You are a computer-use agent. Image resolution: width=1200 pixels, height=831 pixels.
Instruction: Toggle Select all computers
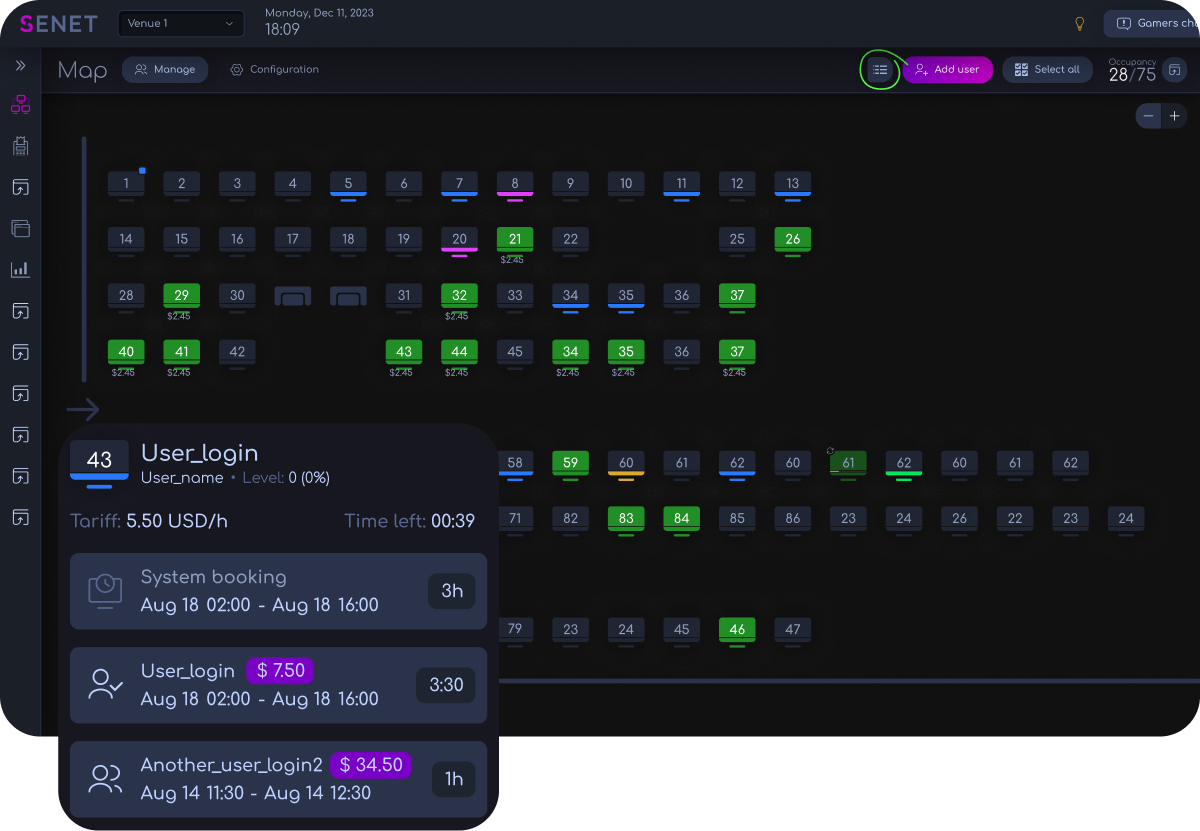pyautogui.click(x=1047, y=70)
